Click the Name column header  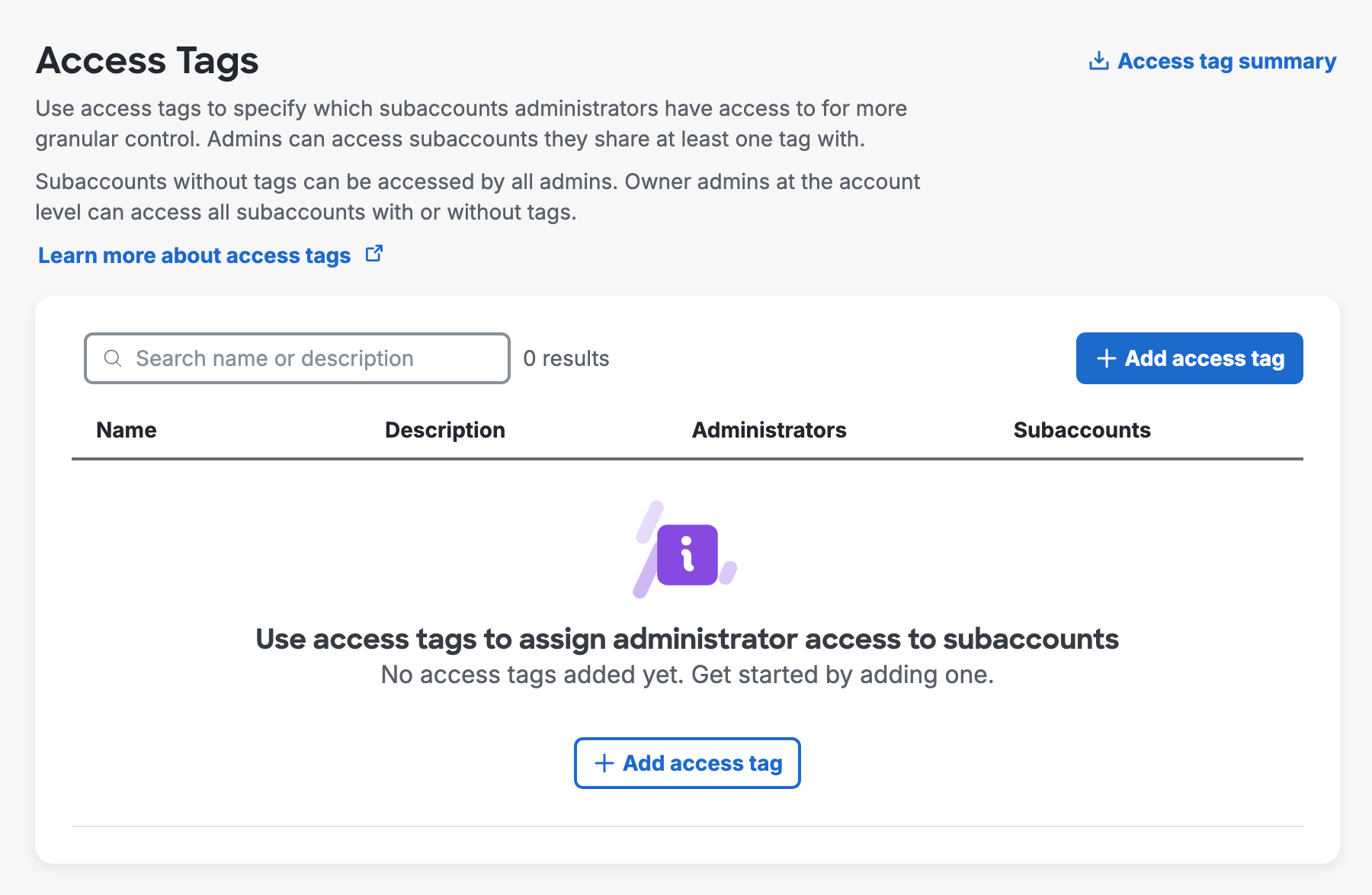click(x=127, y=430)
